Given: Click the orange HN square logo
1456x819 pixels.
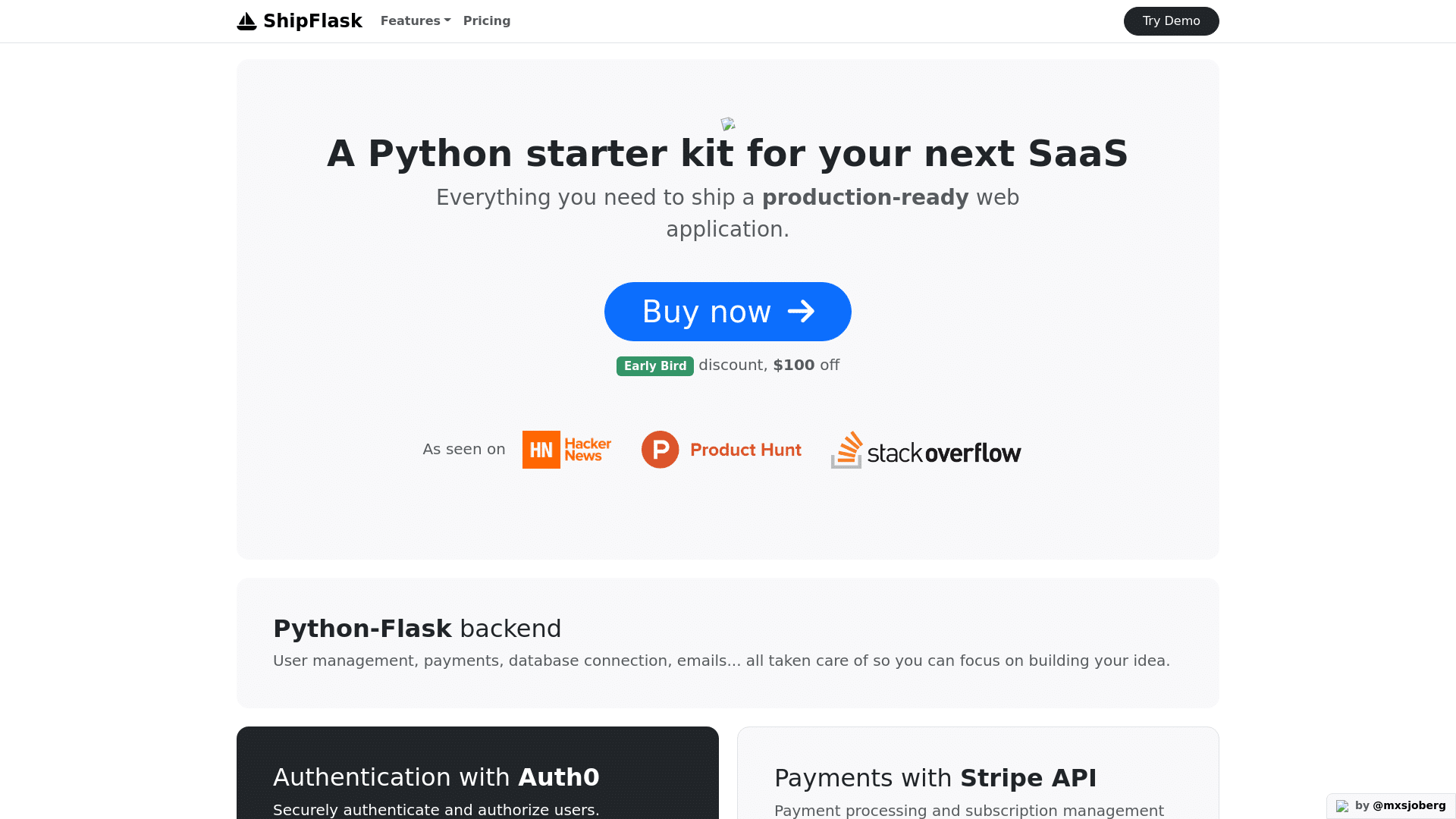Looking at the screenshot, I should pyautogui.click(x=541, y=450).
